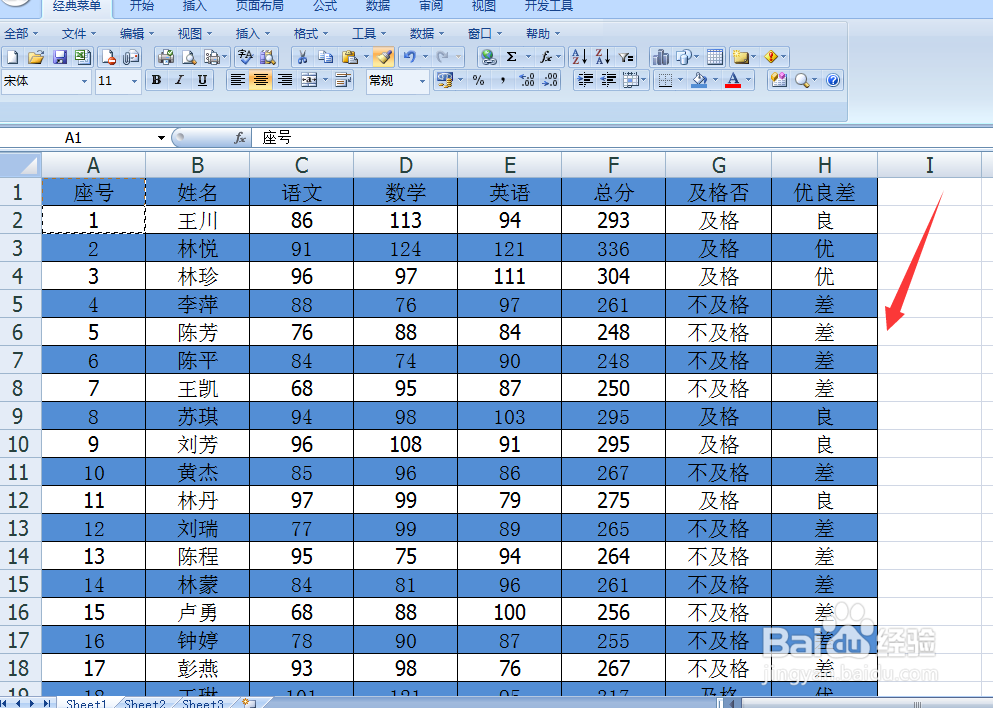Image resolution: width=993 pixels, height=708 pixels.
Task: Activate the Format Painter brush icon
Action: 384,58
